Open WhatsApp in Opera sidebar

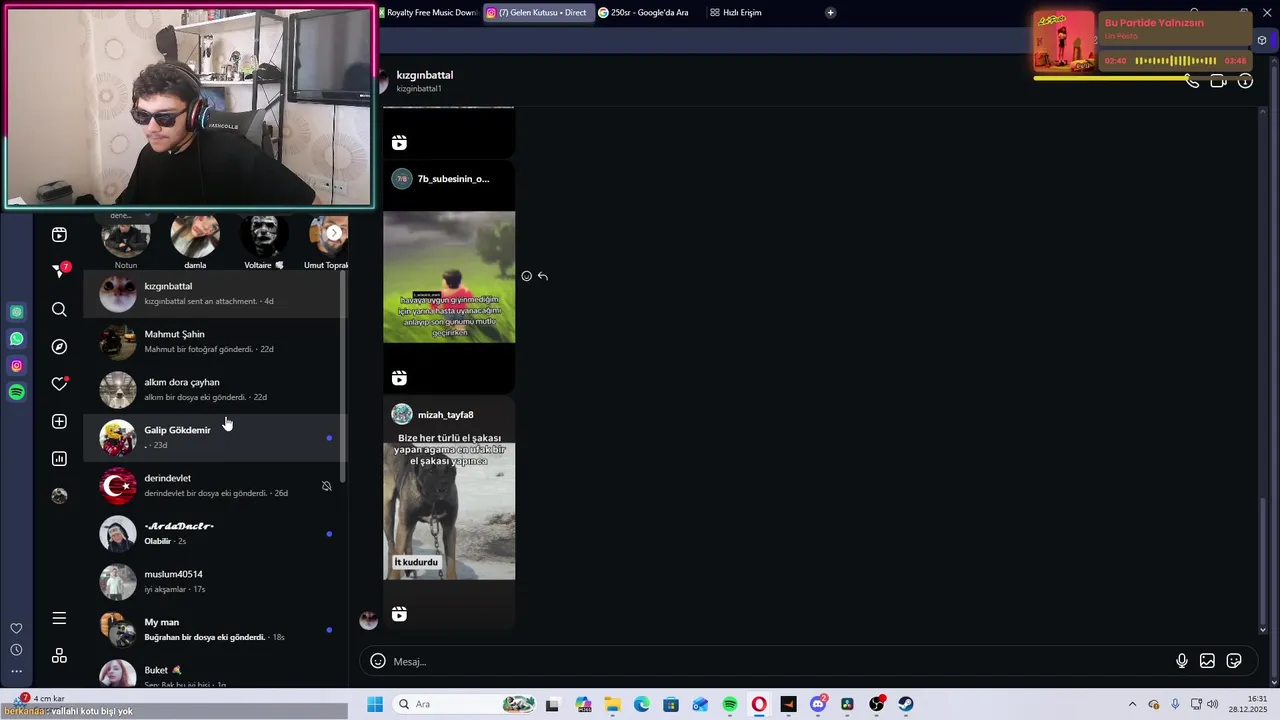coord(16,339)
